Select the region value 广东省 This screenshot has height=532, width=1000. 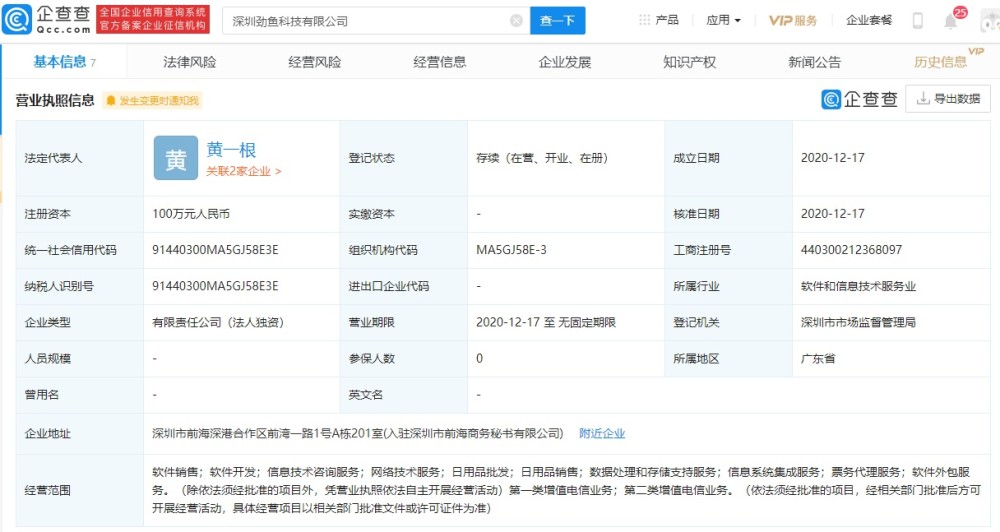point(818,358)
